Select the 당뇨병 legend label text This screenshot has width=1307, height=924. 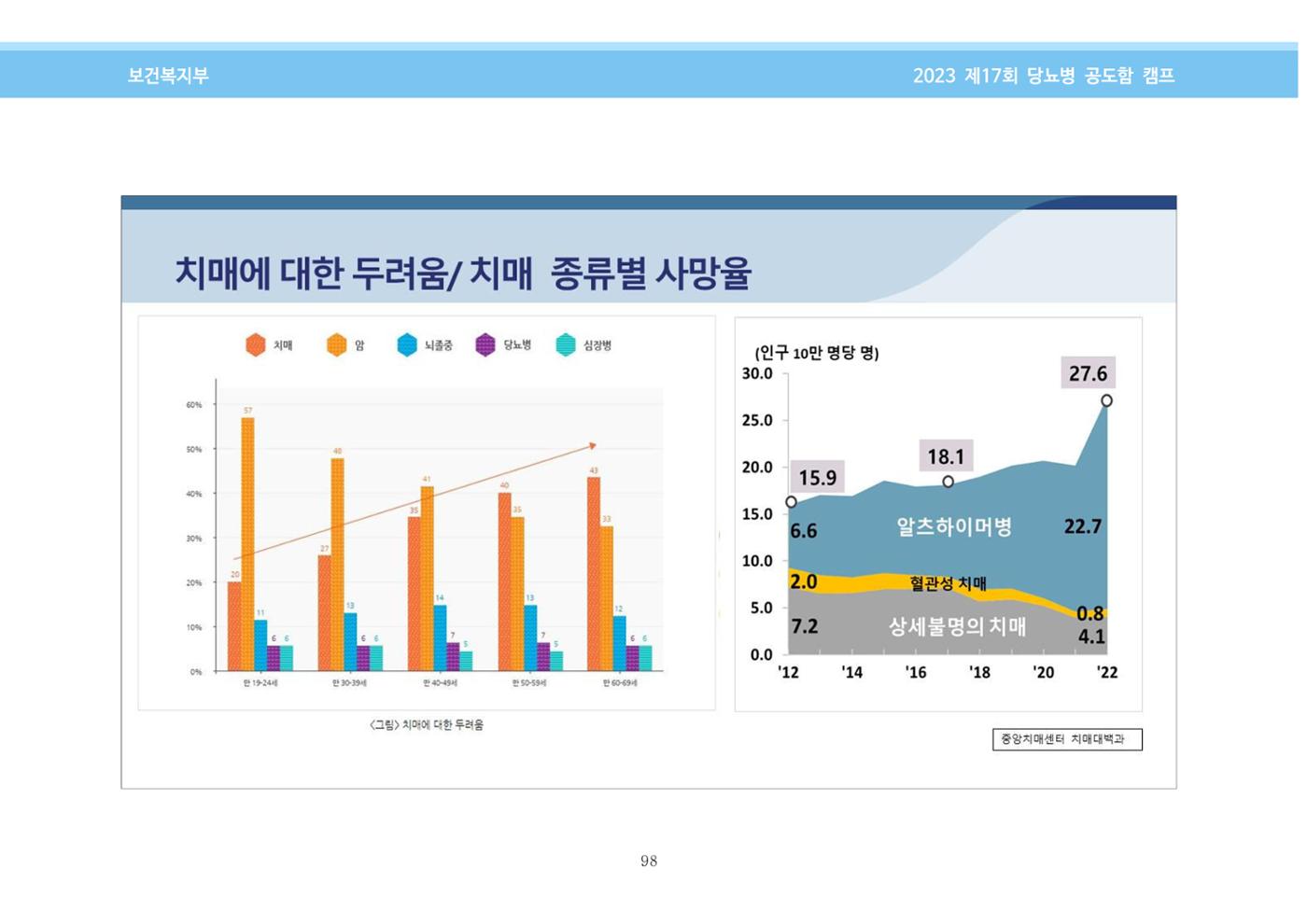click(518, 345)
